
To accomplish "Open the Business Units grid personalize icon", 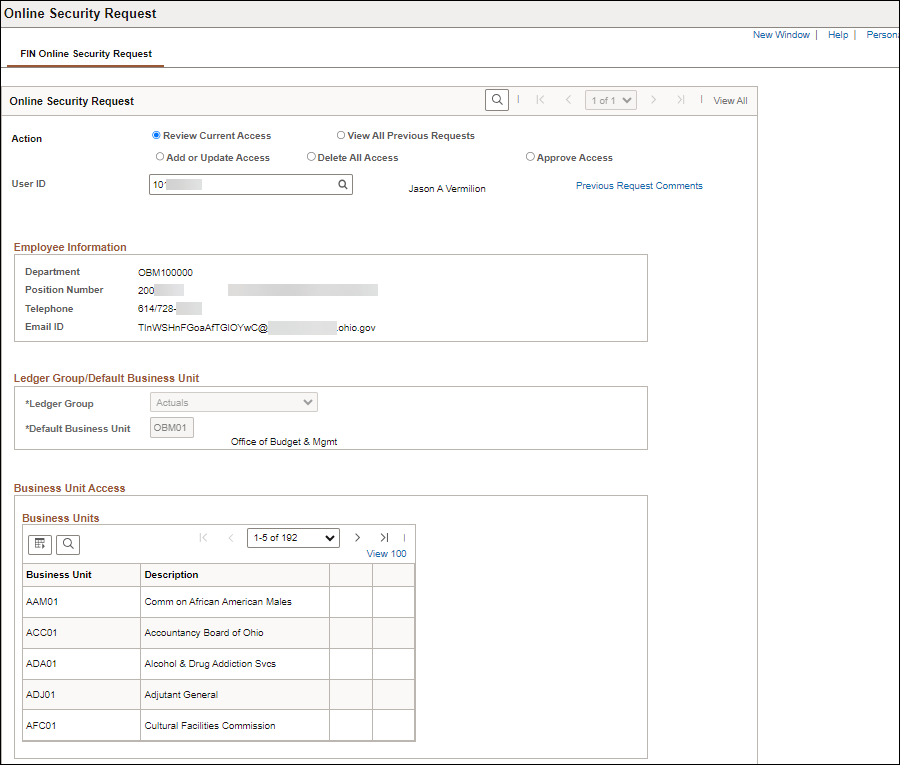I will pyautogui.click(x=40, y=544).
